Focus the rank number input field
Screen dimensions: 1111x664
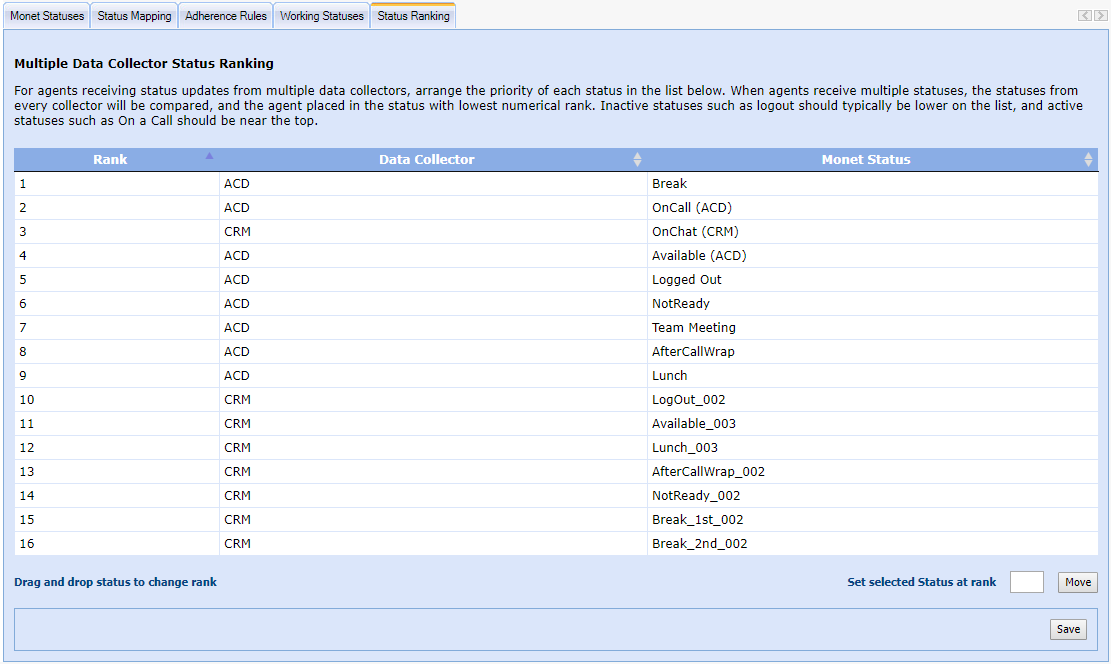click(1026, 582)
